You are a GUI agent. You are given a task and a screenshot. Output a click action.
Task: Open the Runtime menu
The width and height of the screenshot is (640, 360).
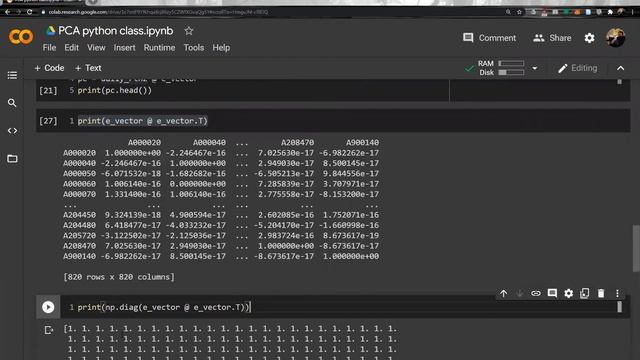point(159,48)
